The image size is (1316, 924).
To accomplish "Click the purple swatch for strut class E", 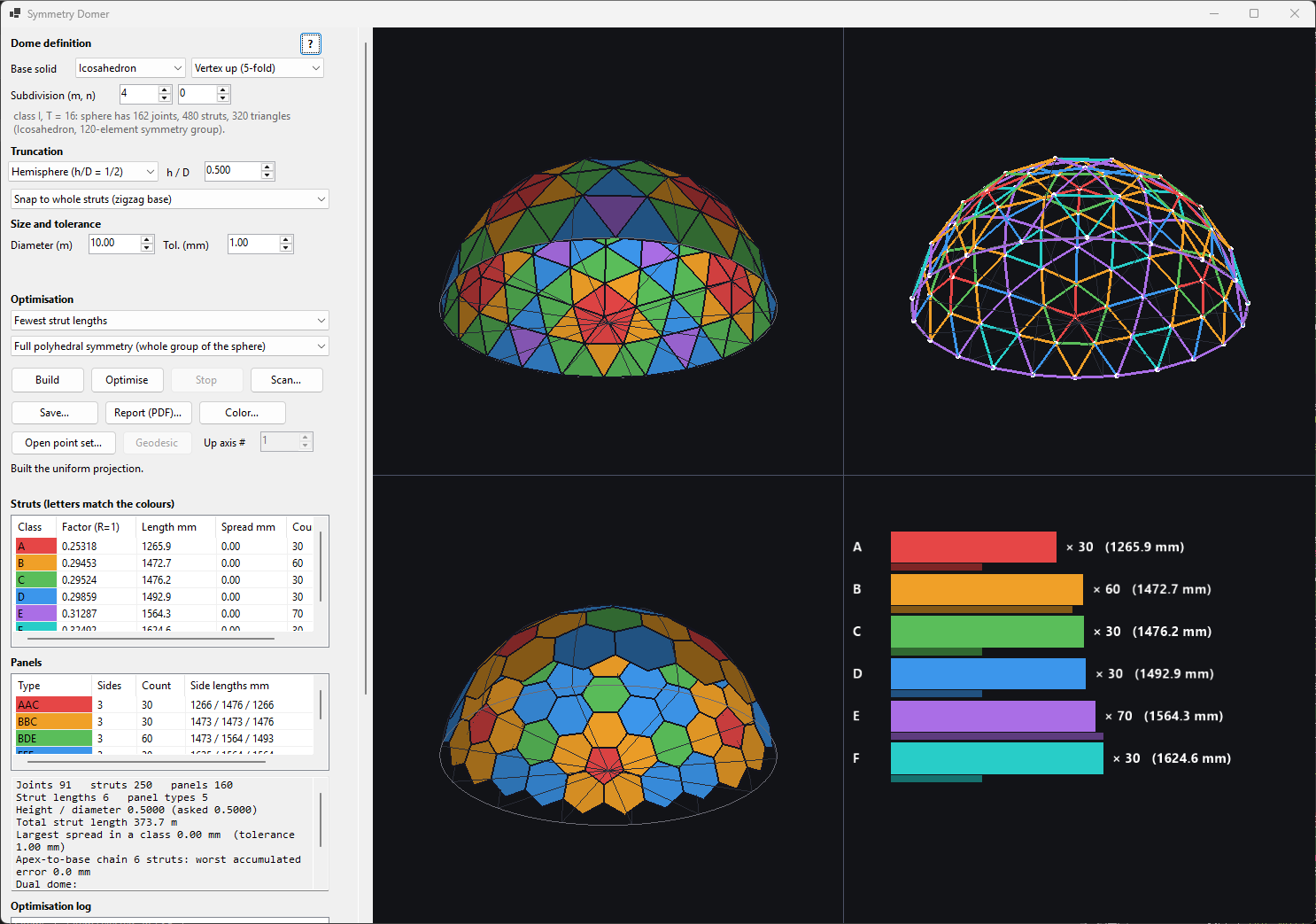I will click(36, 614).
